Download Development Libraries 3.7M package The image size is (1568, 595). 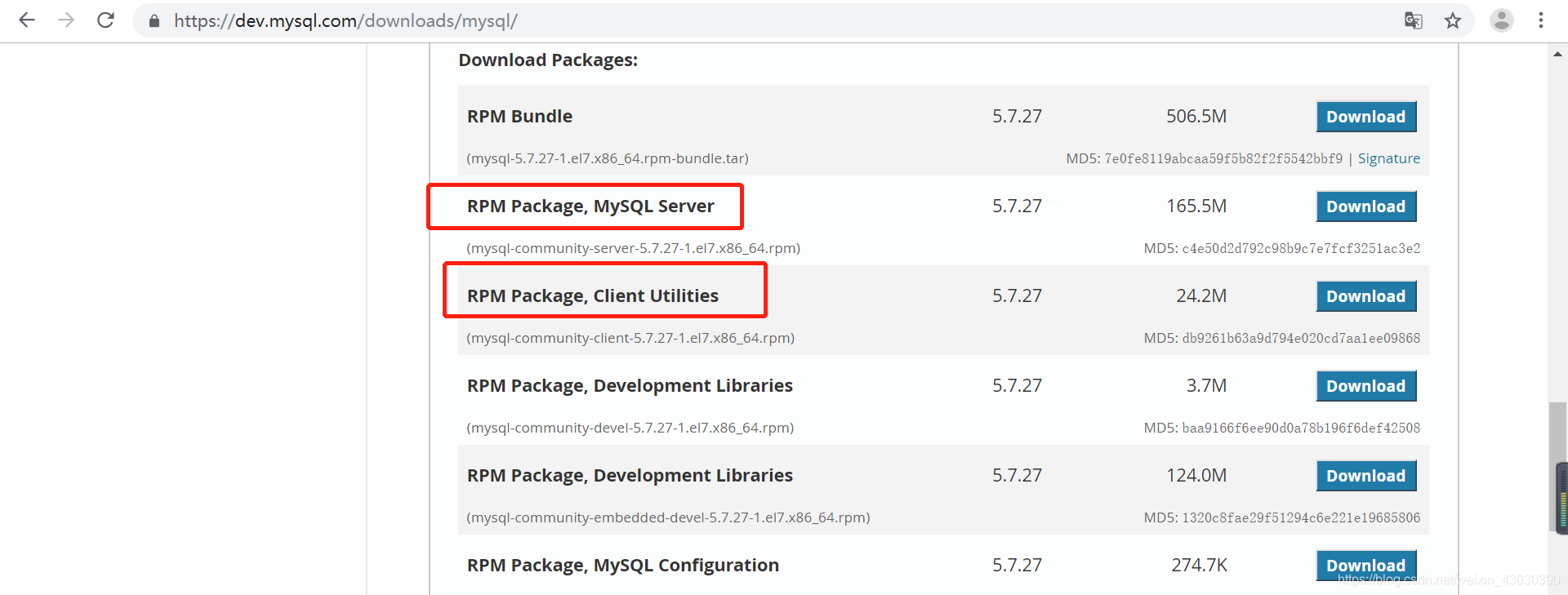[x=1365, y=386]
